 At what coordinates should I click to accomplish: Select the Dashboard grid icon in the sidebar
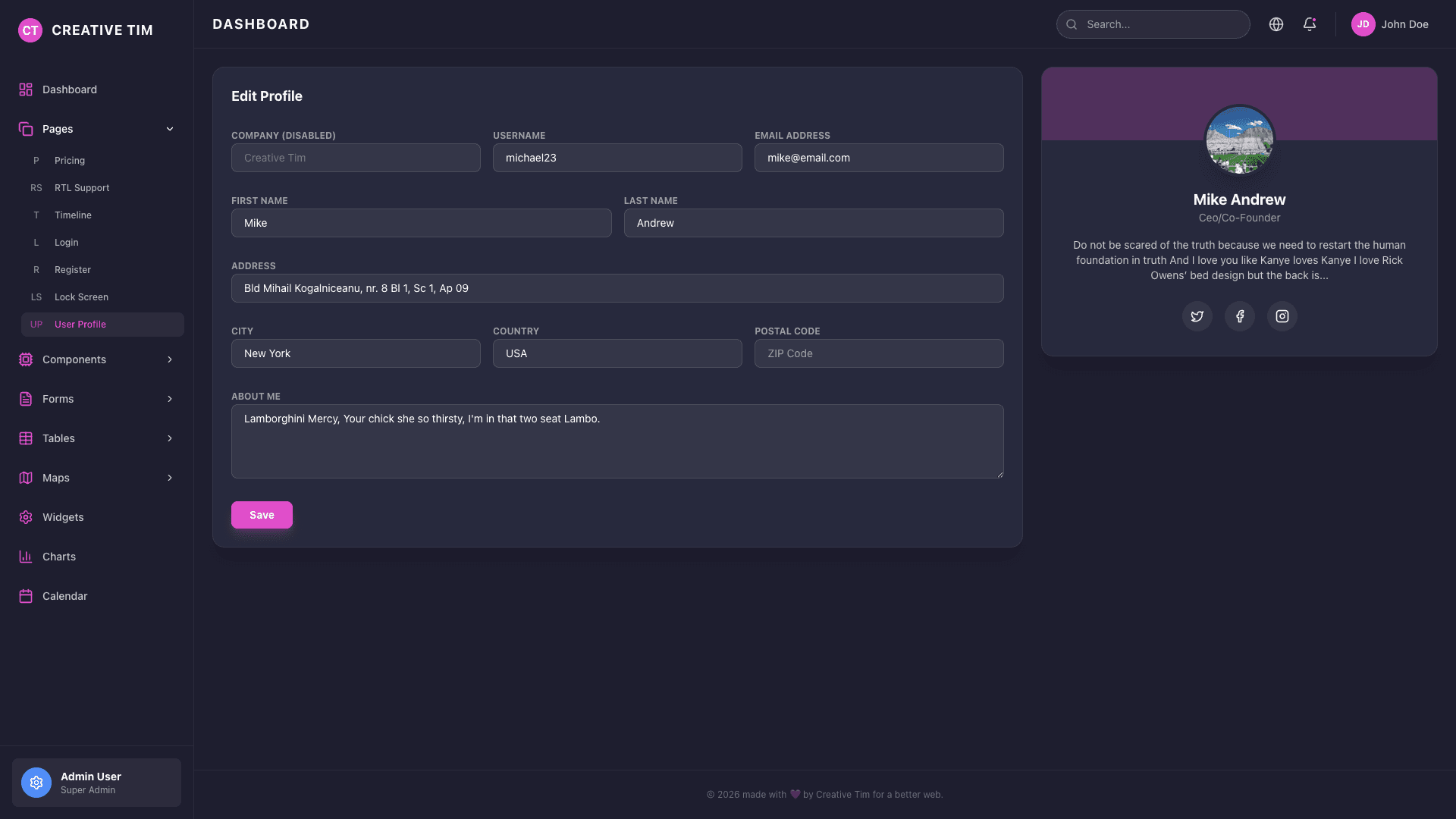pyautogui.click(x=25, y=89)
